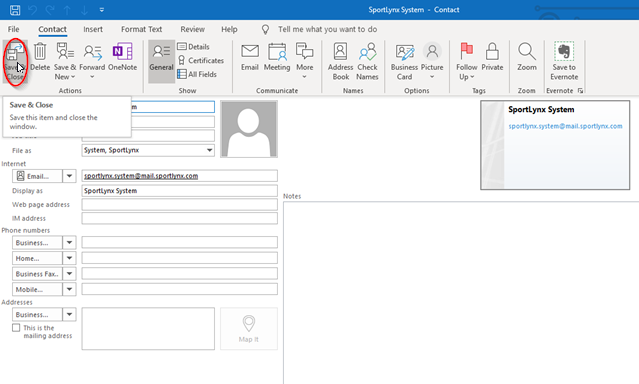
Task: Click the Mobile... phone button
Action: [37, 289]
